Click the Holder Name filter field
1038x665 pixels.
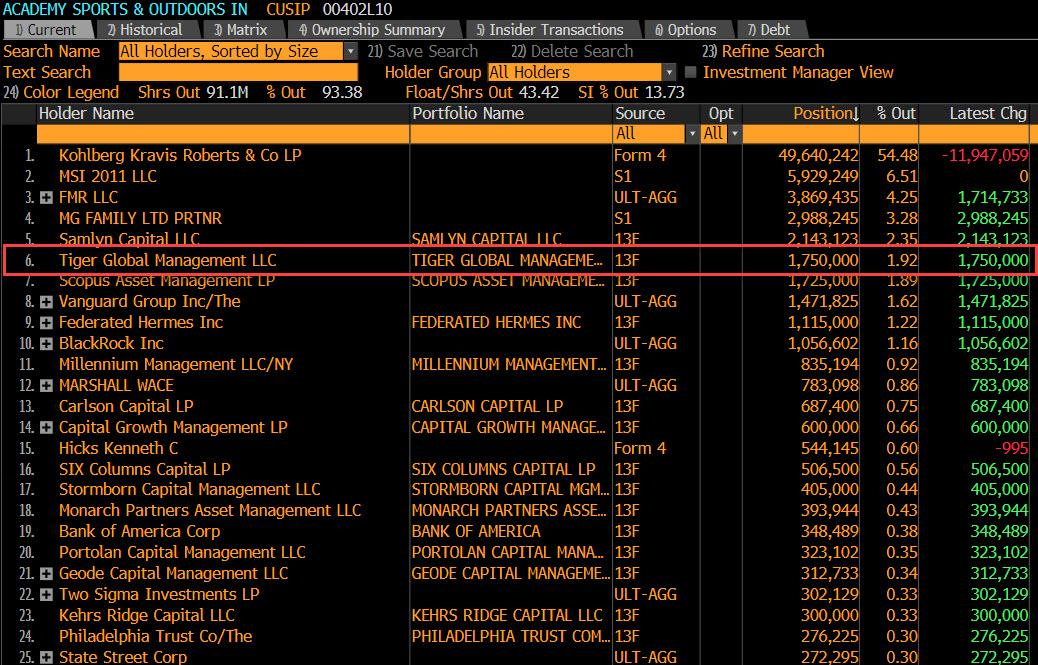point(222,134)
